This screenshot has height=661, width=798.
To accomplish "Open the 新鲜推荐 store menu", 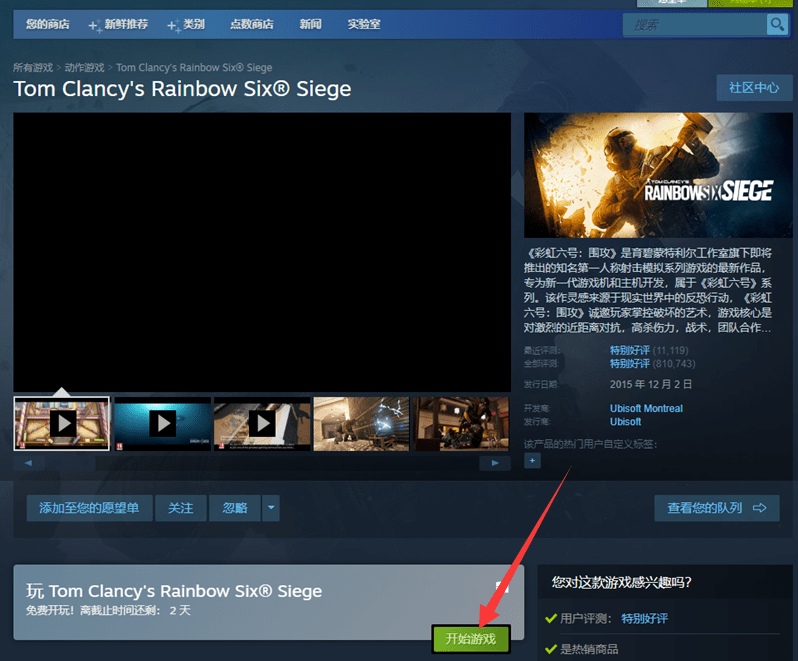I will point(119,24).
